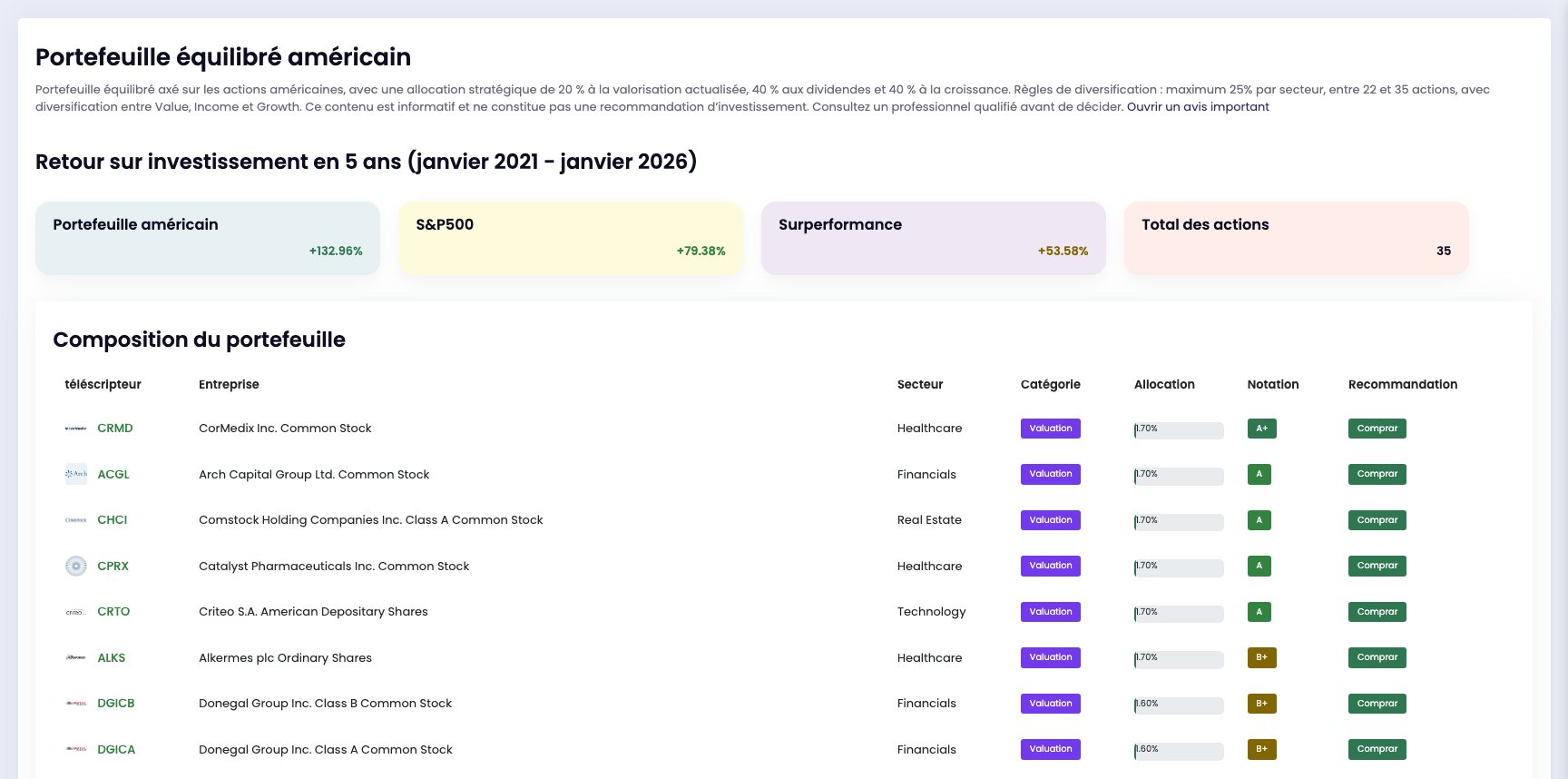Click the Comprar button for CorMedix
Image resolution: width=1568 pixels, height=779 pixels.
coord(1377,429)
